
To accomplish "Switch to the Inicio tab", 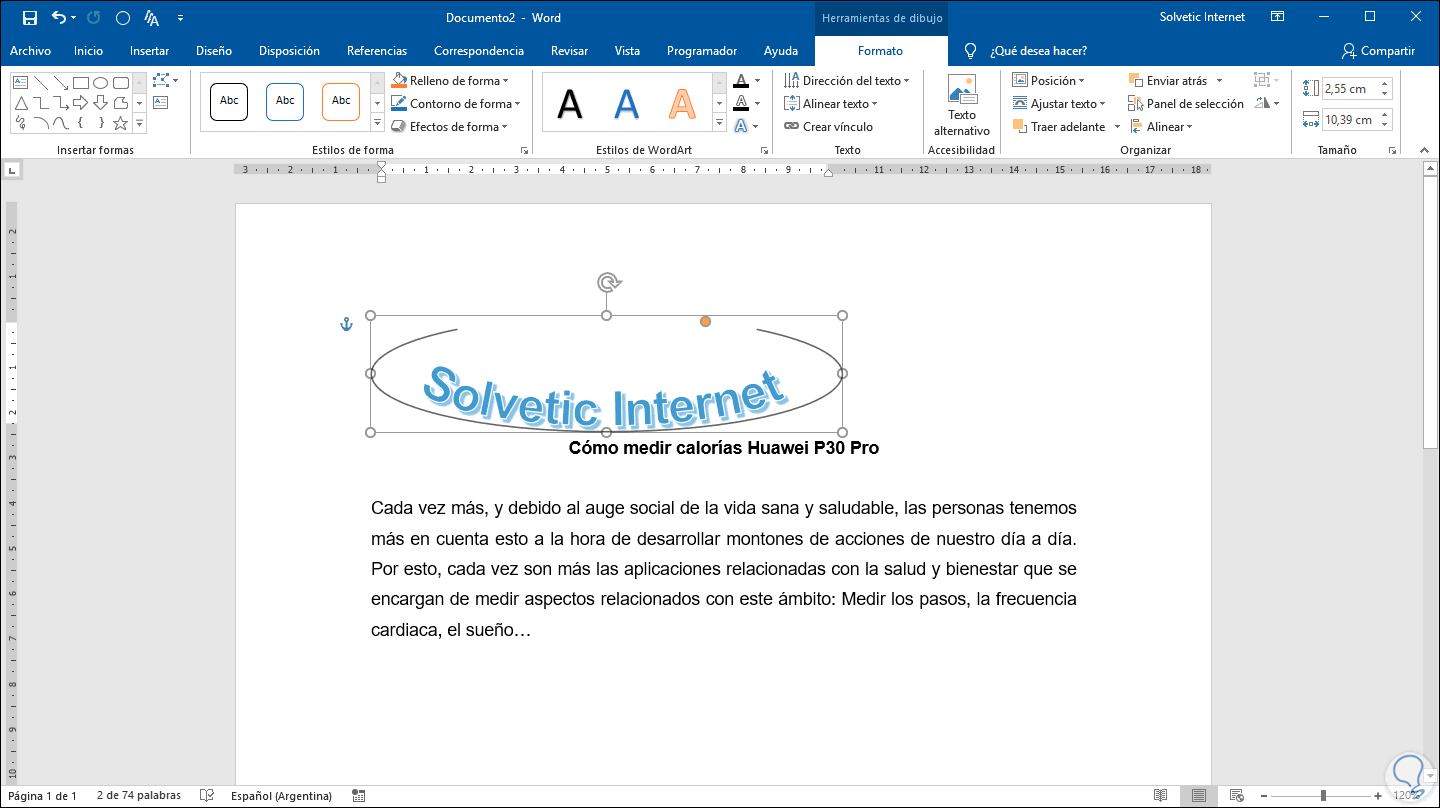I will (x=88, y=51).
